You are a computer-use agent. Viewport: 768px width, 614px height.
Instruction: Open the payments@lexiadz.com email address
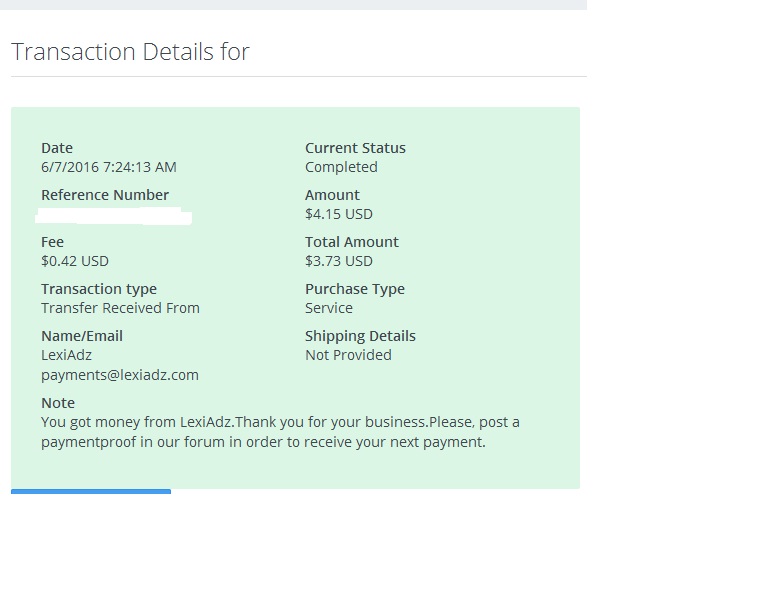coord(120,375)
